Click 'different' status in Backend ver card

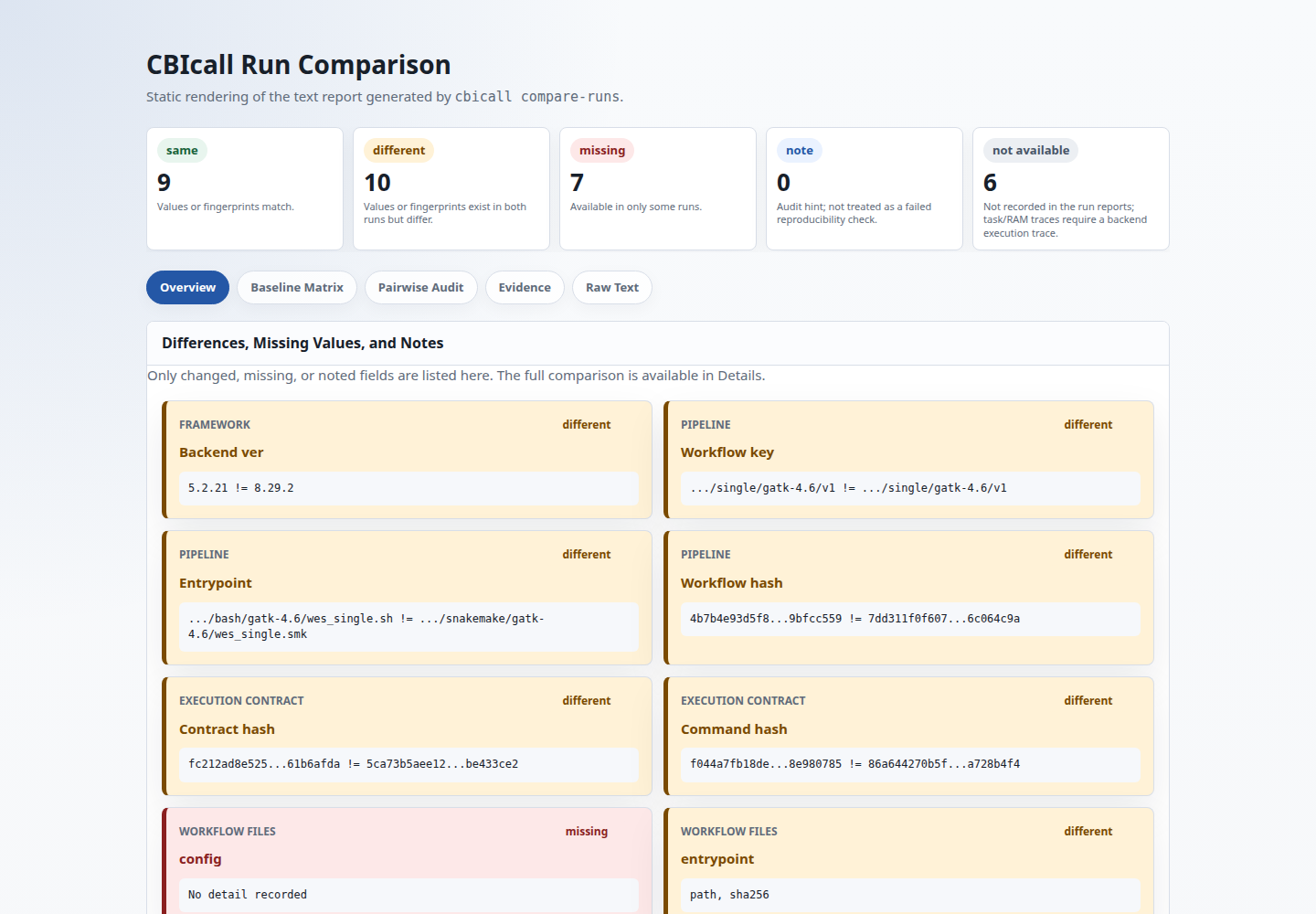coord(587,425)
